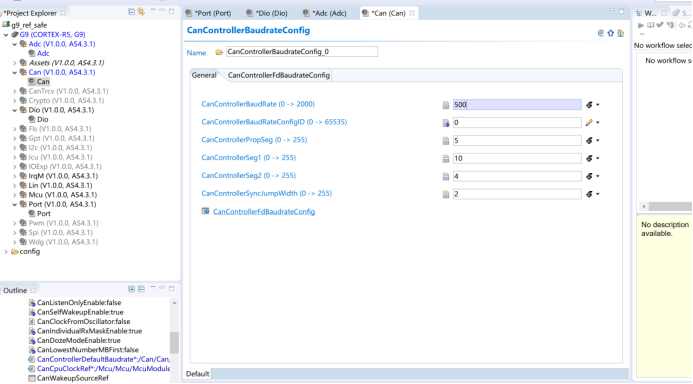Open the workflow book icon
Viewport: 693px width, 384px height.
point(650,26)
